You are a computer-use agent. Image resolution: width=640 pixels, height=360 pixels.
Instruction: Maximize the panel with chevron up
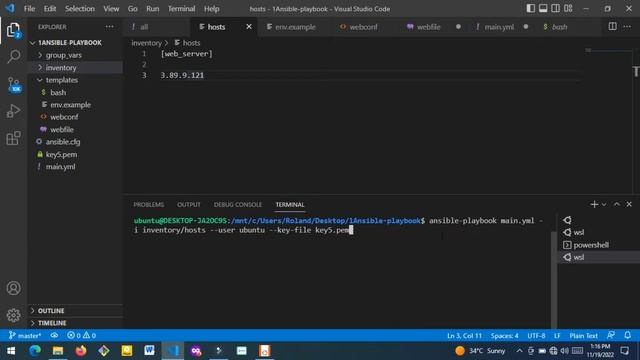coord(617,204)
